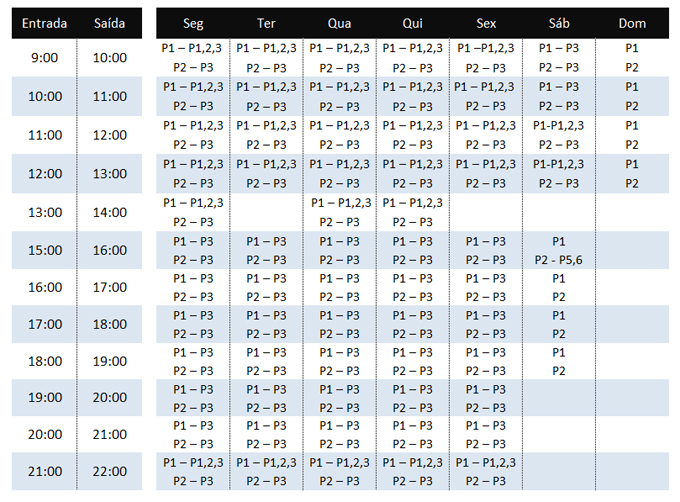Viewport: 680px width, 502px height.
Task: Select the 14:00 Saída time cell
Action: click(109, 212)
